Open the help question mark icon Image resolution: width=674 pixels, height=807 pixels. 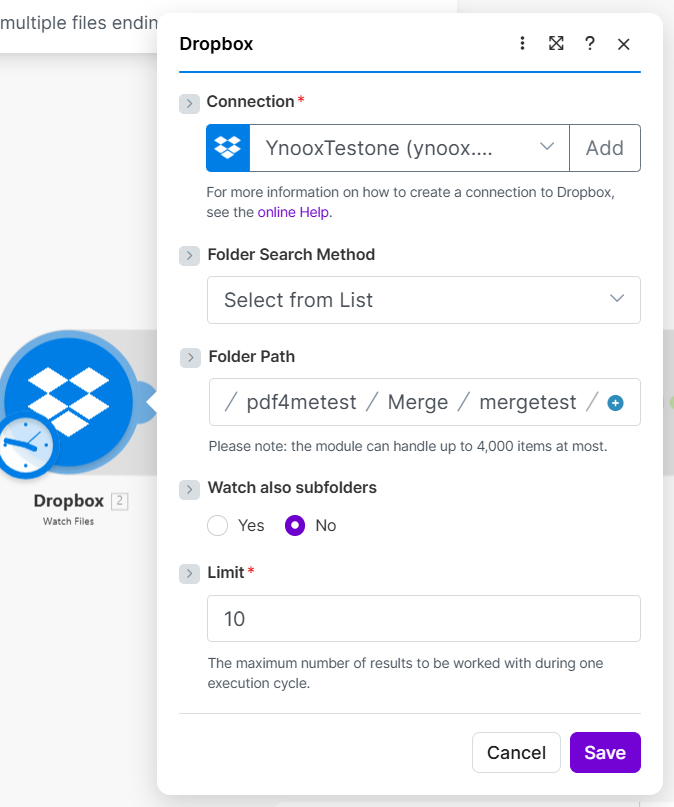(590, 43)
